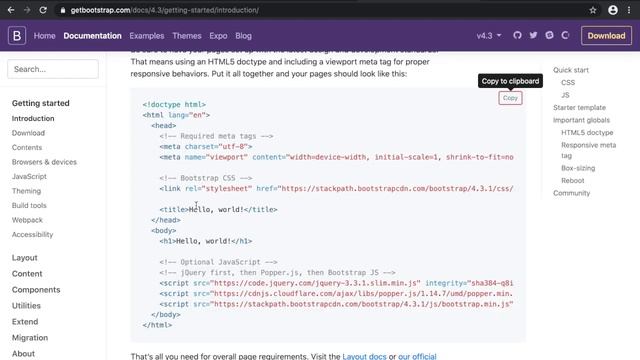Open Browsers & devices page

(x=44, y=162)
